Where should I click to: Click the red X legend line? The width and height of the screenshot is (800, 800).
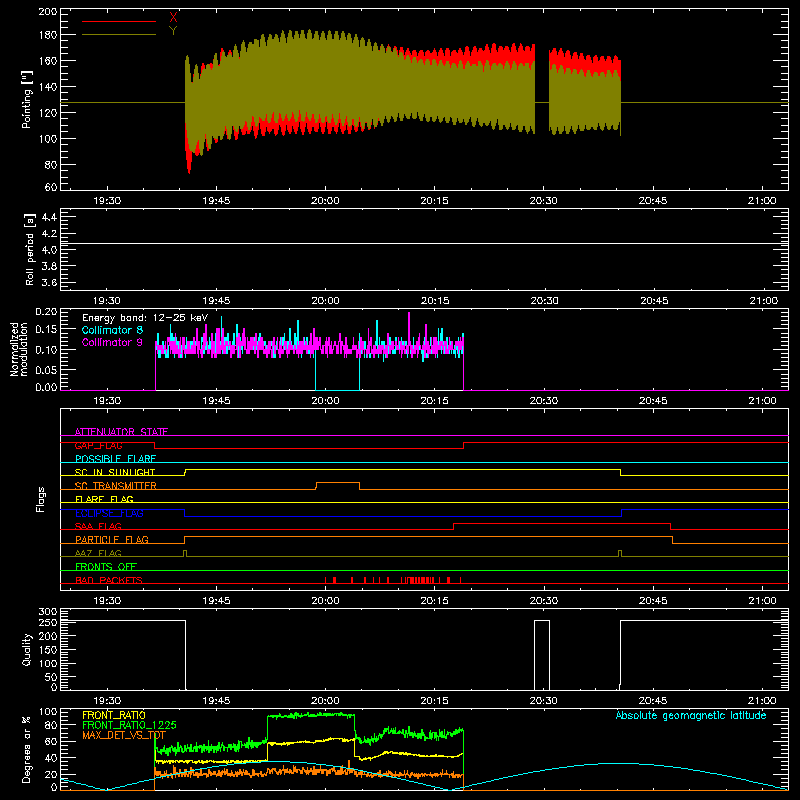(119, 21)
